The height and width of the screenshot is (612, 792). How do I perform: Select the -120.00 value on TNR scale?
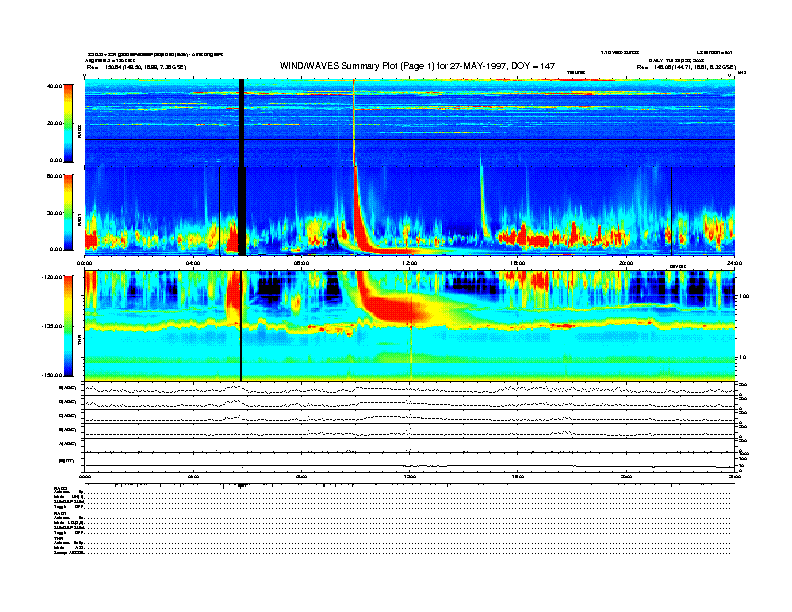(52, 277)
